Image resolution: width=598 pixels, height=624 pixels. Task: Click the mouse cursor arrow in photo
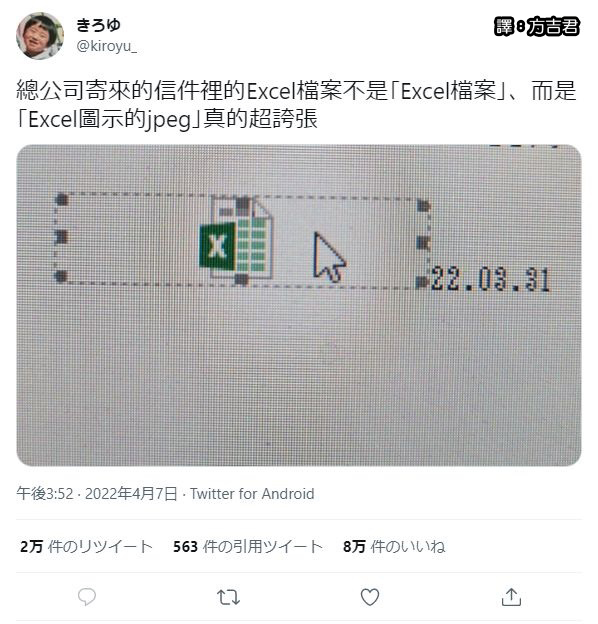coord(329,257)
